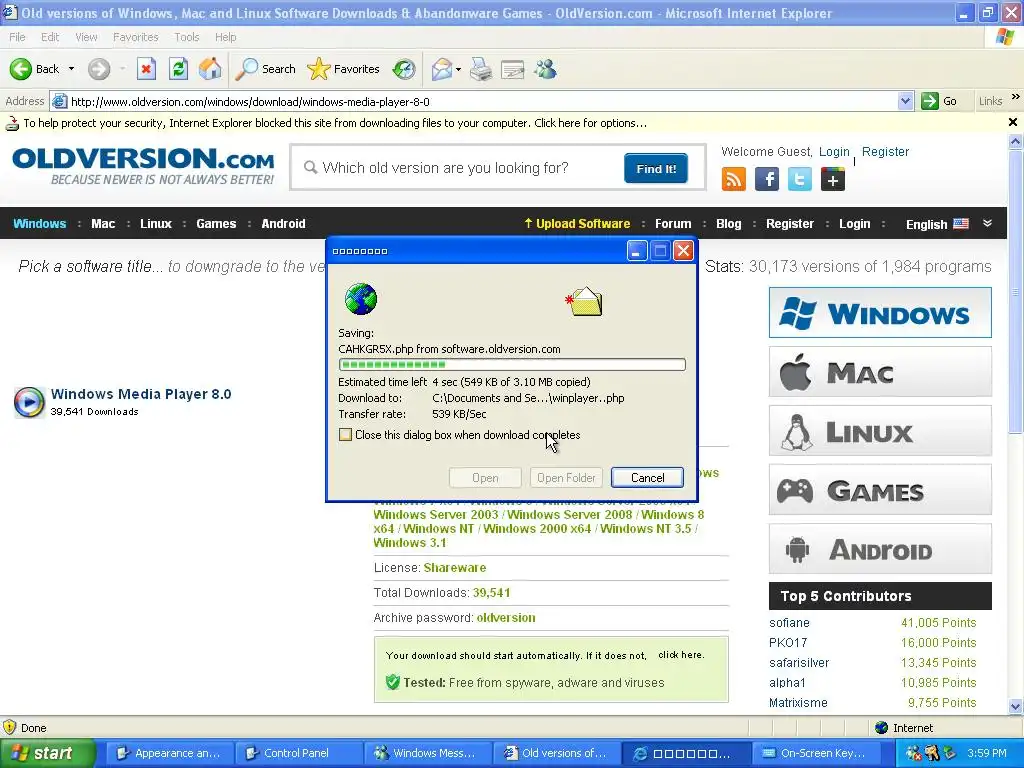Cancel the file download
This screenshot has width=1024, height=768.
point(647,477)
